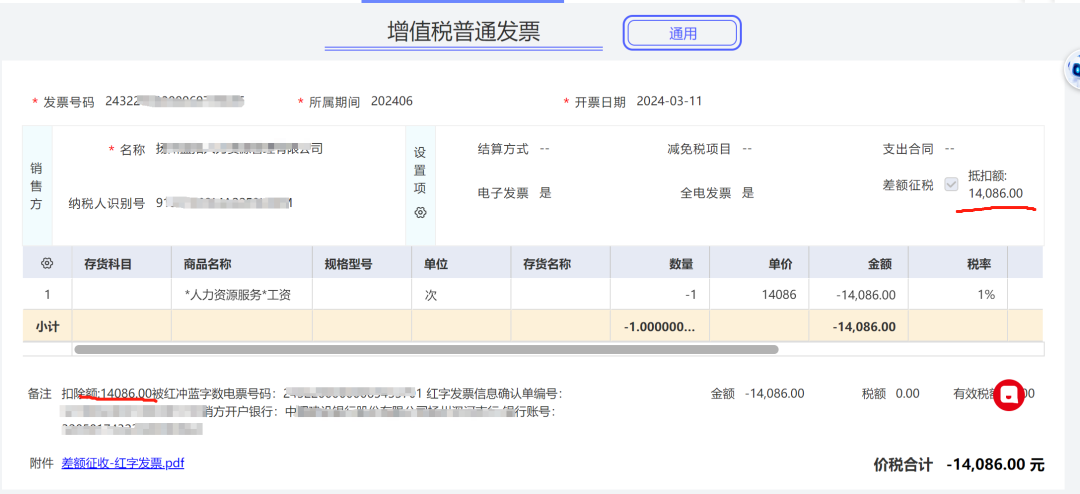The image size is (1080, 494).
Task: Click the 所属期间 value 202406
Action: pyautogui.click(x=392, y=101)
